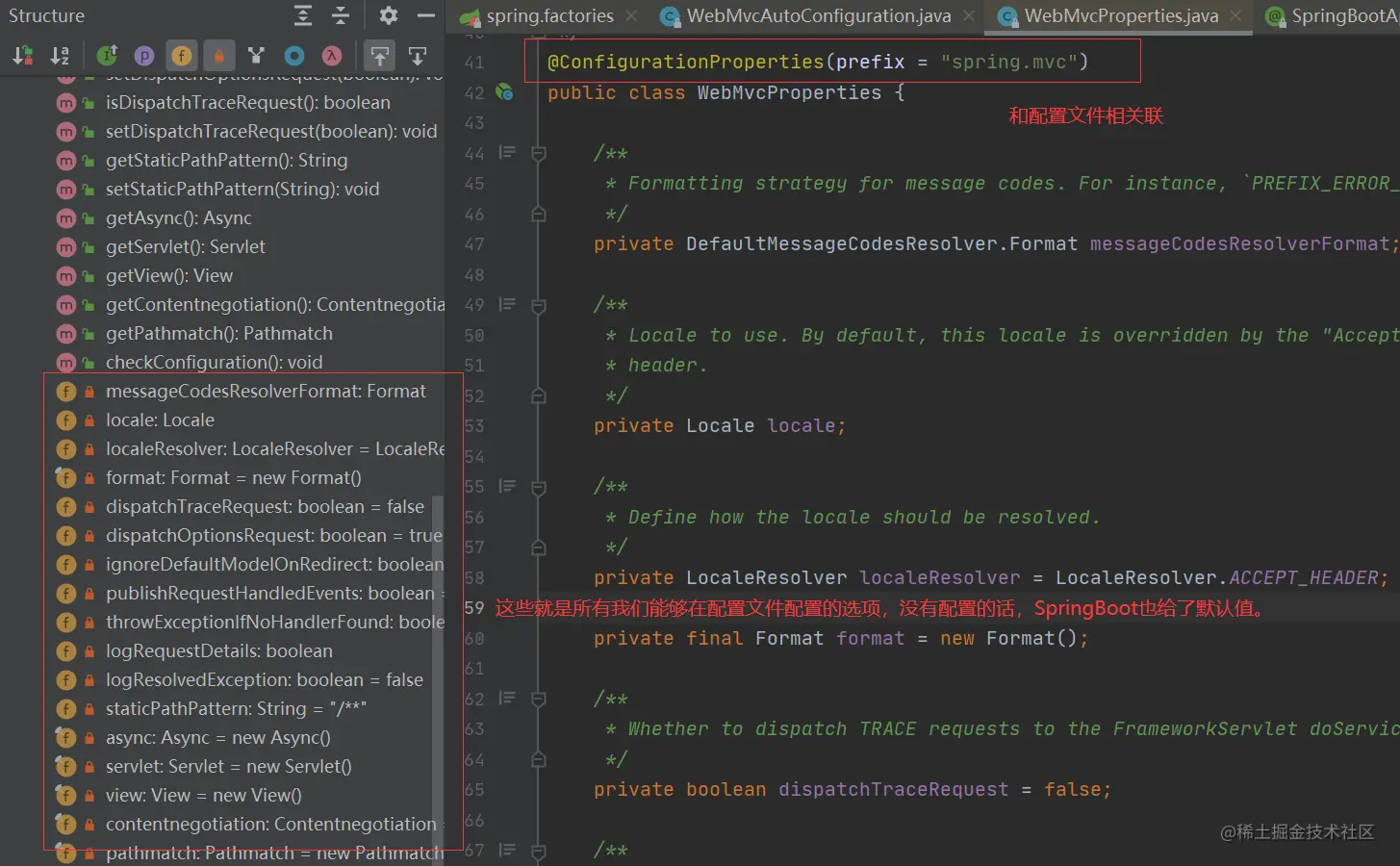Screen dimensions: 1400x866
Task: Show anonymous classes in Structure
Action: [294, 56]
